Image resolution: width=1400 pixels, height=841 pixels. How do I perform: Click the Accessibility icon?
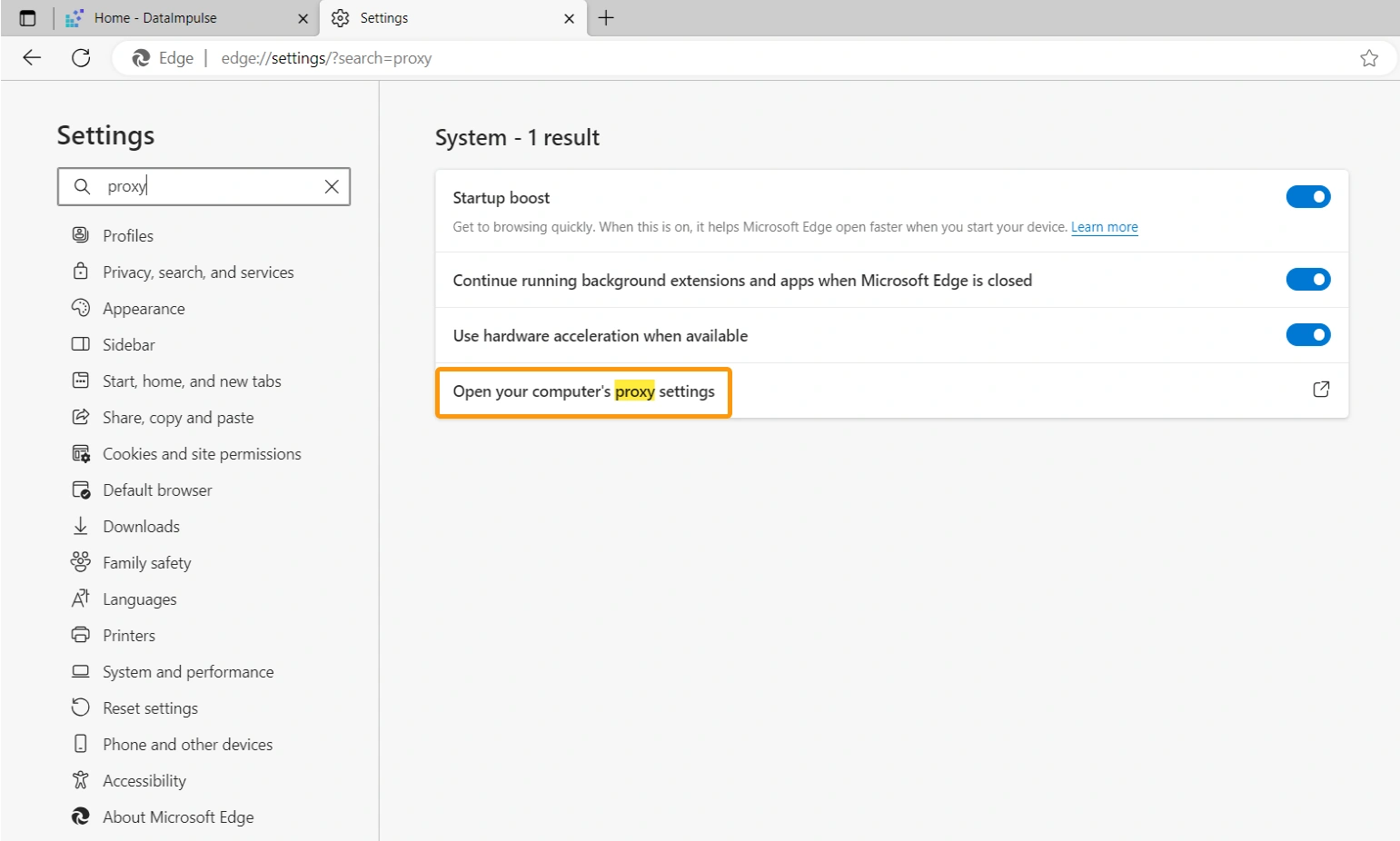[x=81, y=780]
